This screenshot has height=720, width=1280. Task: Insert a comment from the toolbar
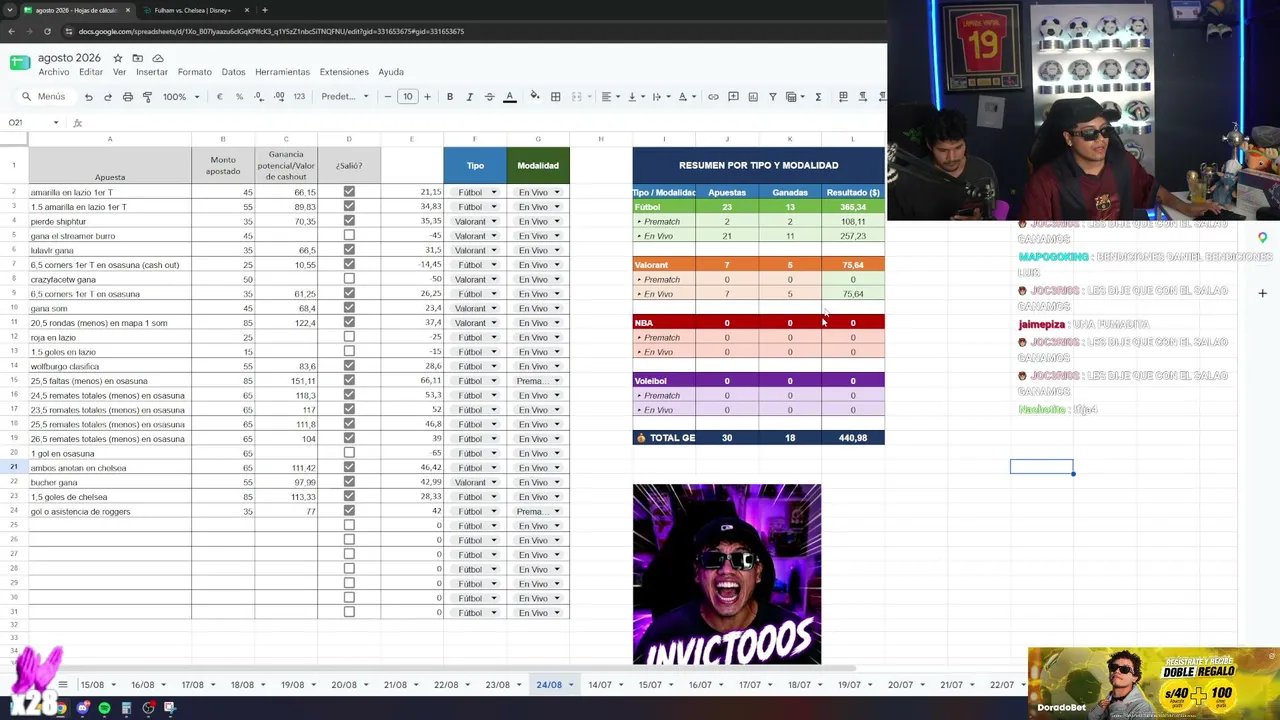[733, 97]
